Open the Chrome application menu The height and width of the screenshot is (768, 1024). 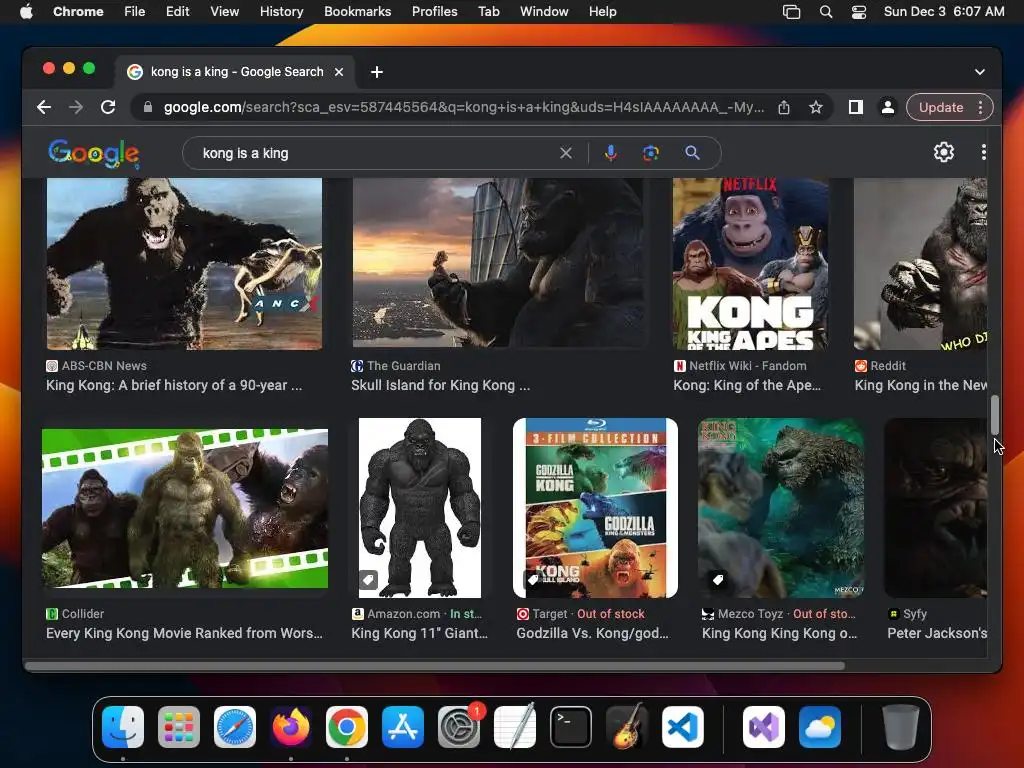(78, 12)
